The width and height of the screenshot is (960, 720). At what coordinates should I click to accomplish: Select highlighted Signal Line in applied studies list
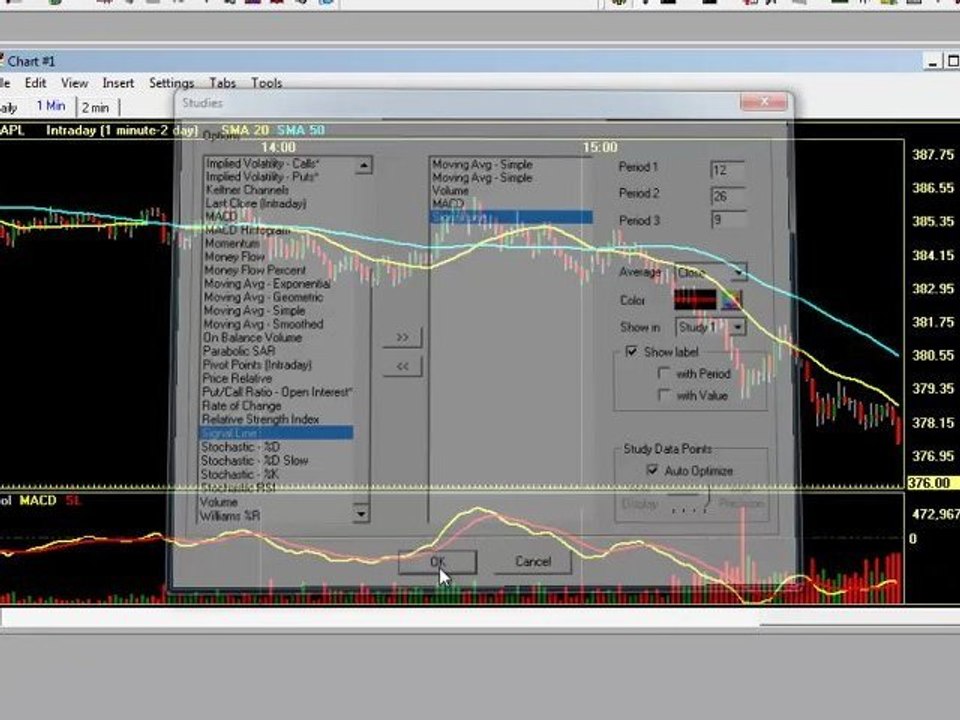[511, 217]
